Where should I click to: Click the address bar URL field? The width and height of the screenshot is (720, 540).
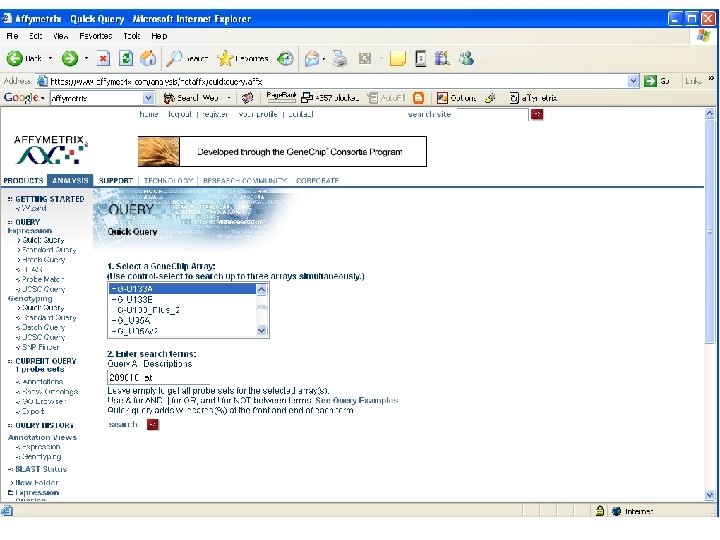click(x=338, y=81)
